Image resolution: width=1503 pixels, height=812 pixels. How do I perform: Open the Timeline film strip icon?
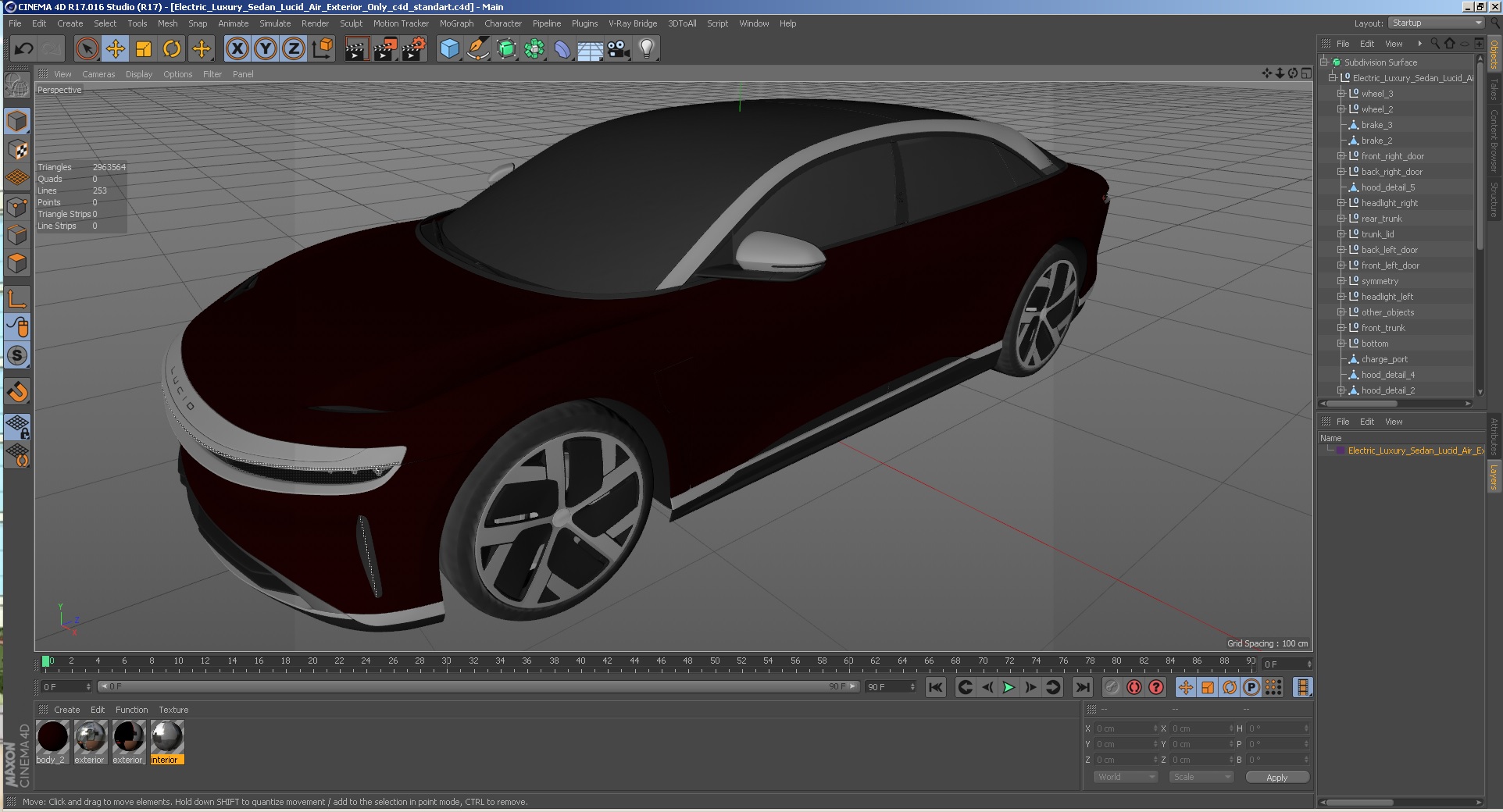tap(1302, 687)
